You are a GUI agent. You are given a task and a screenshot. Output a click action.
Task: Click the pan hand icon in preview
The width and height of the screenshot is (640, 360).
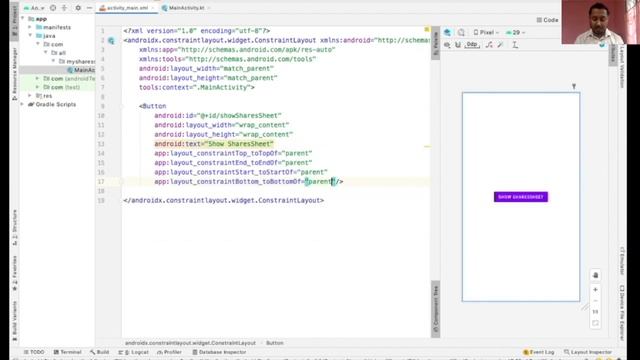tap(595, 276)
